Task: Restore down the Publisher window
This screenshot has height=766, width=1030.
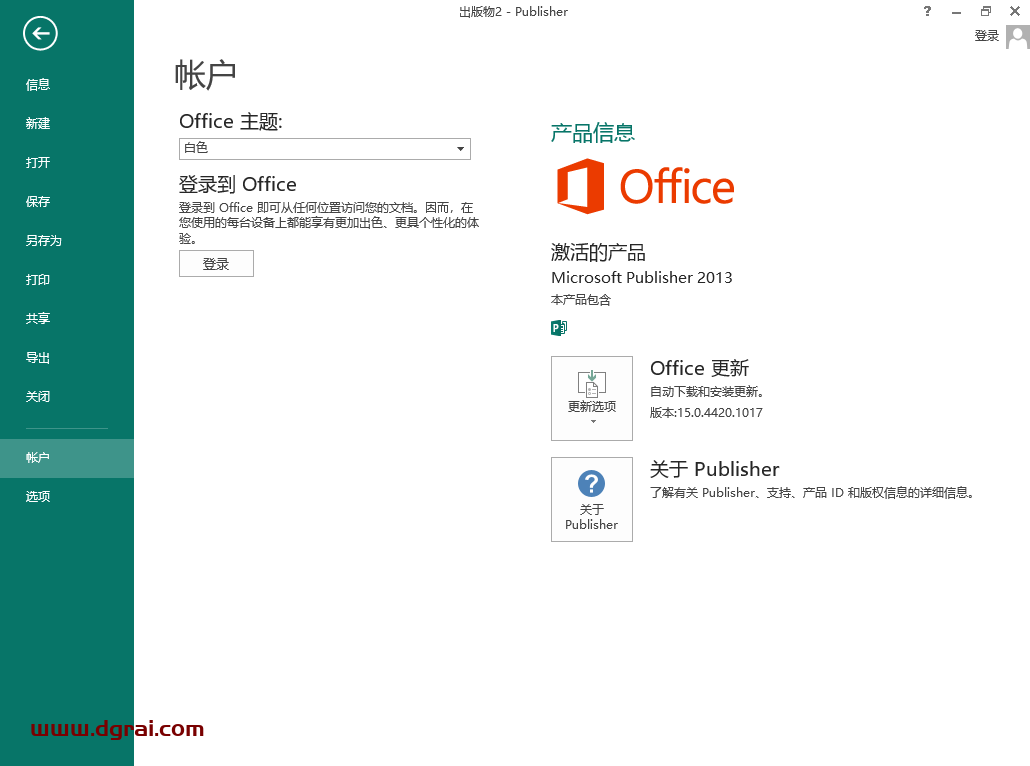Action: (x=985, y=11)
